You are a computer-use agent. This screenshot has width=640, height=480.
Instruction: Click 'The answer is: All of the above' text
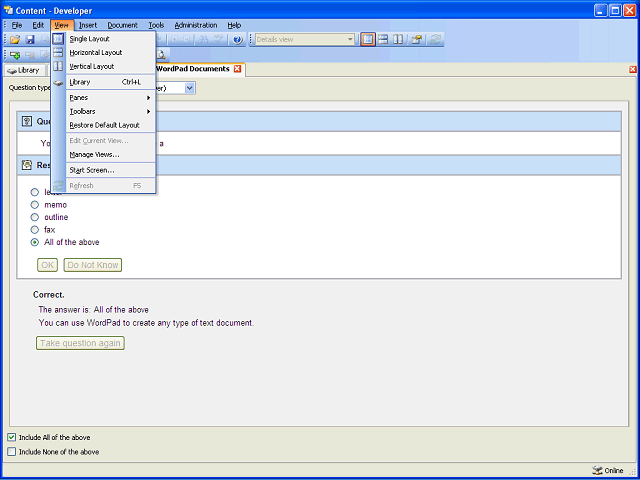pyautogui.click(x=93, y=310)
